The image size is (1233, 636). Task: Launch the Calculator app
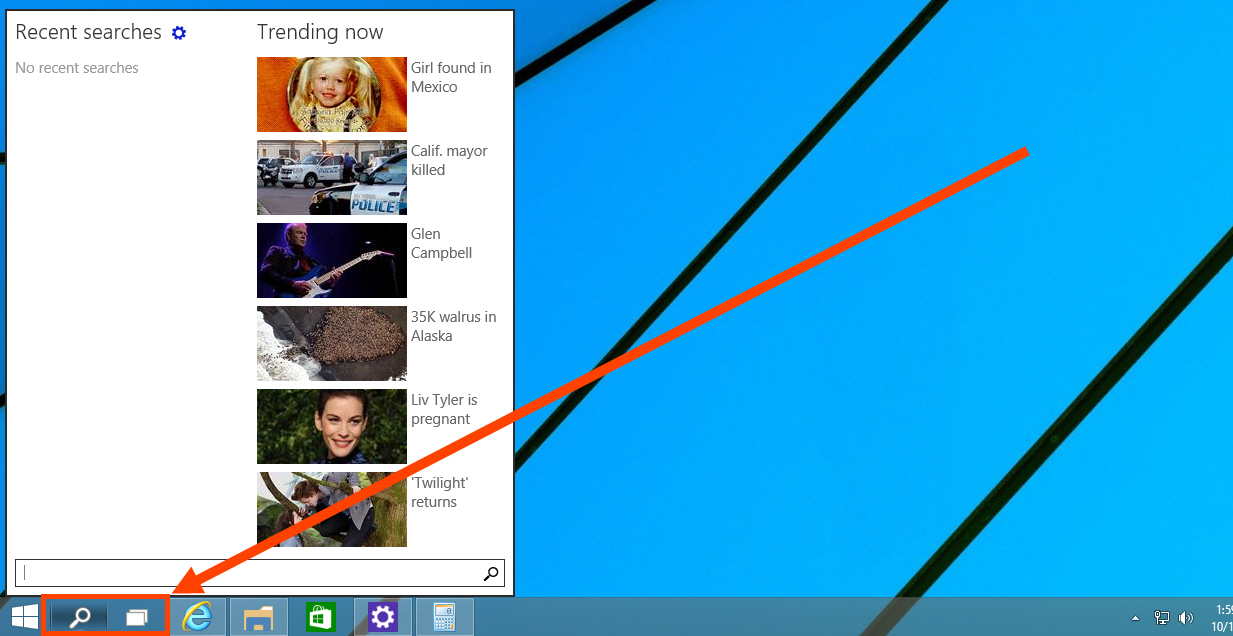(x=444, y=616)
